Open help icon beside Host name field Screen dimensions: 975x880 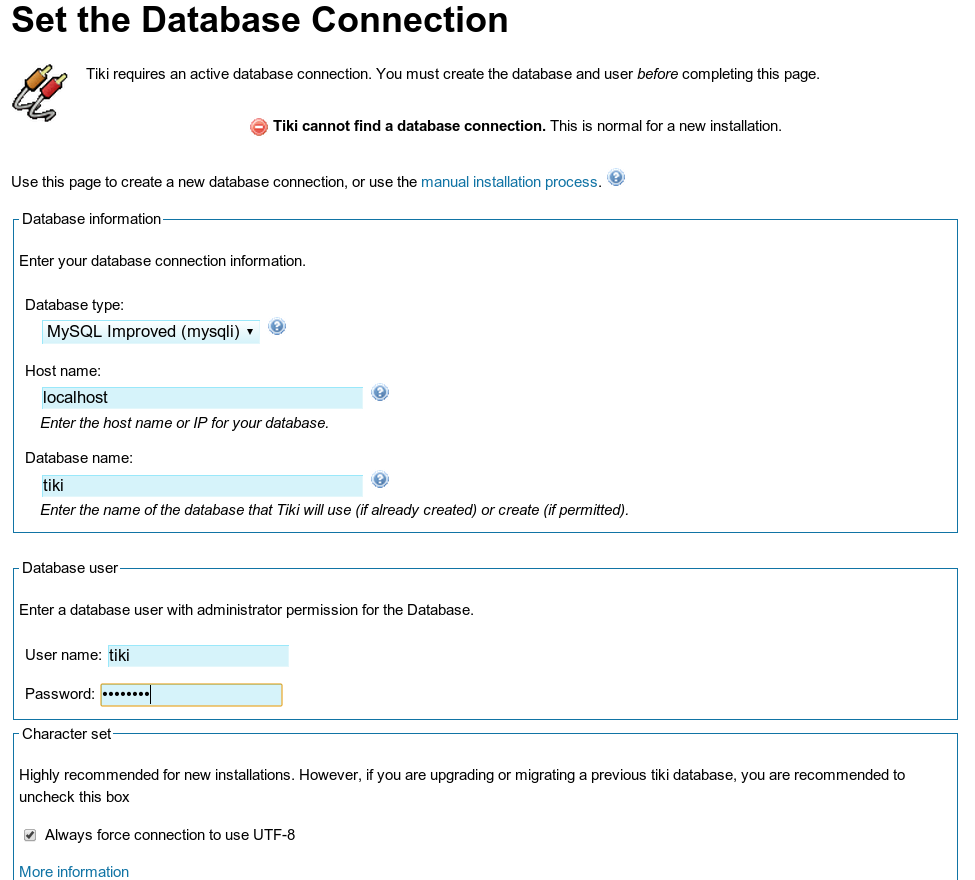coord(380,393)
